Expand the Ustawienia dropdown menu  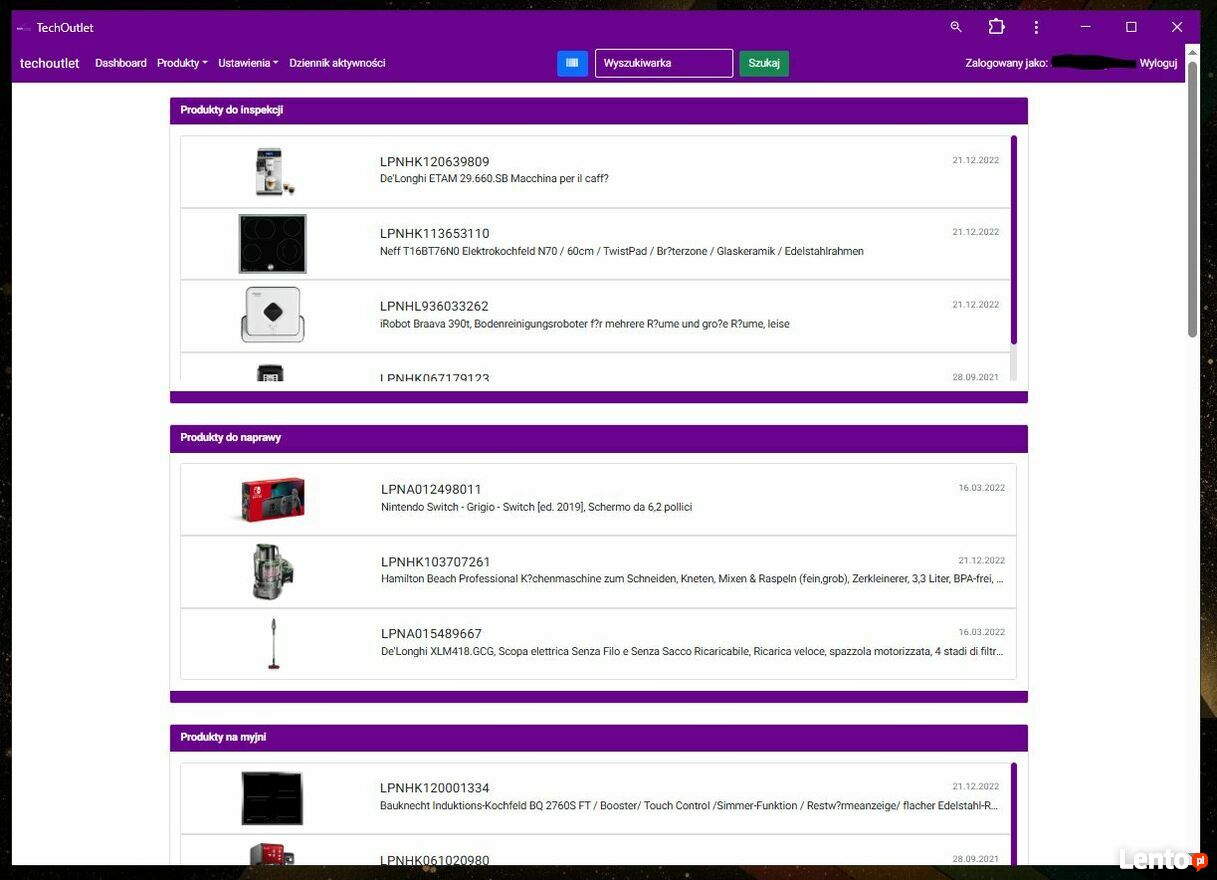pyautogui.click(x=248, y=63)
